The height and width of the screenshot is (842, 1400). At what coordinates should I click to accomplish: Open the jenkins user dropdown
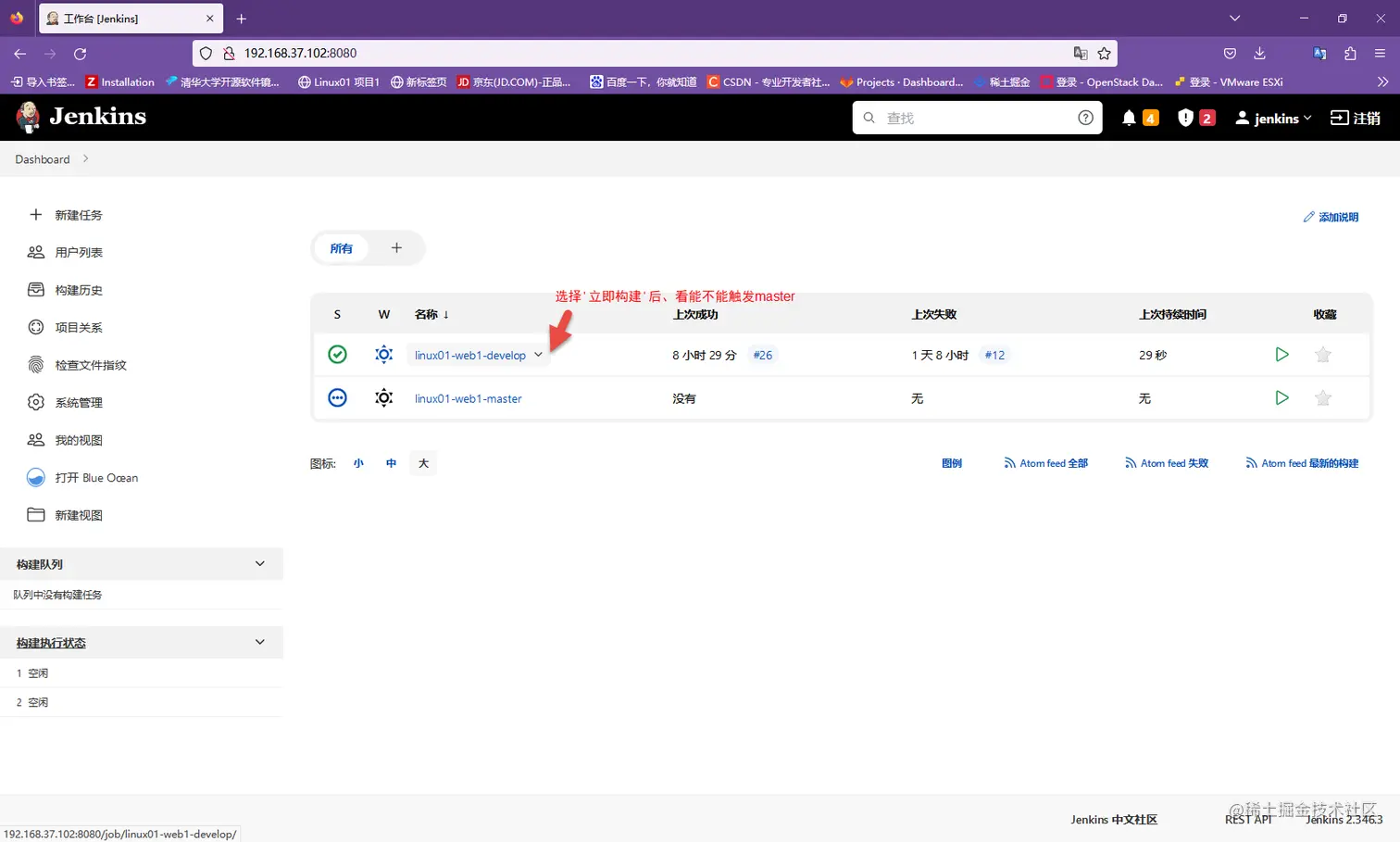click(1273, 118)
